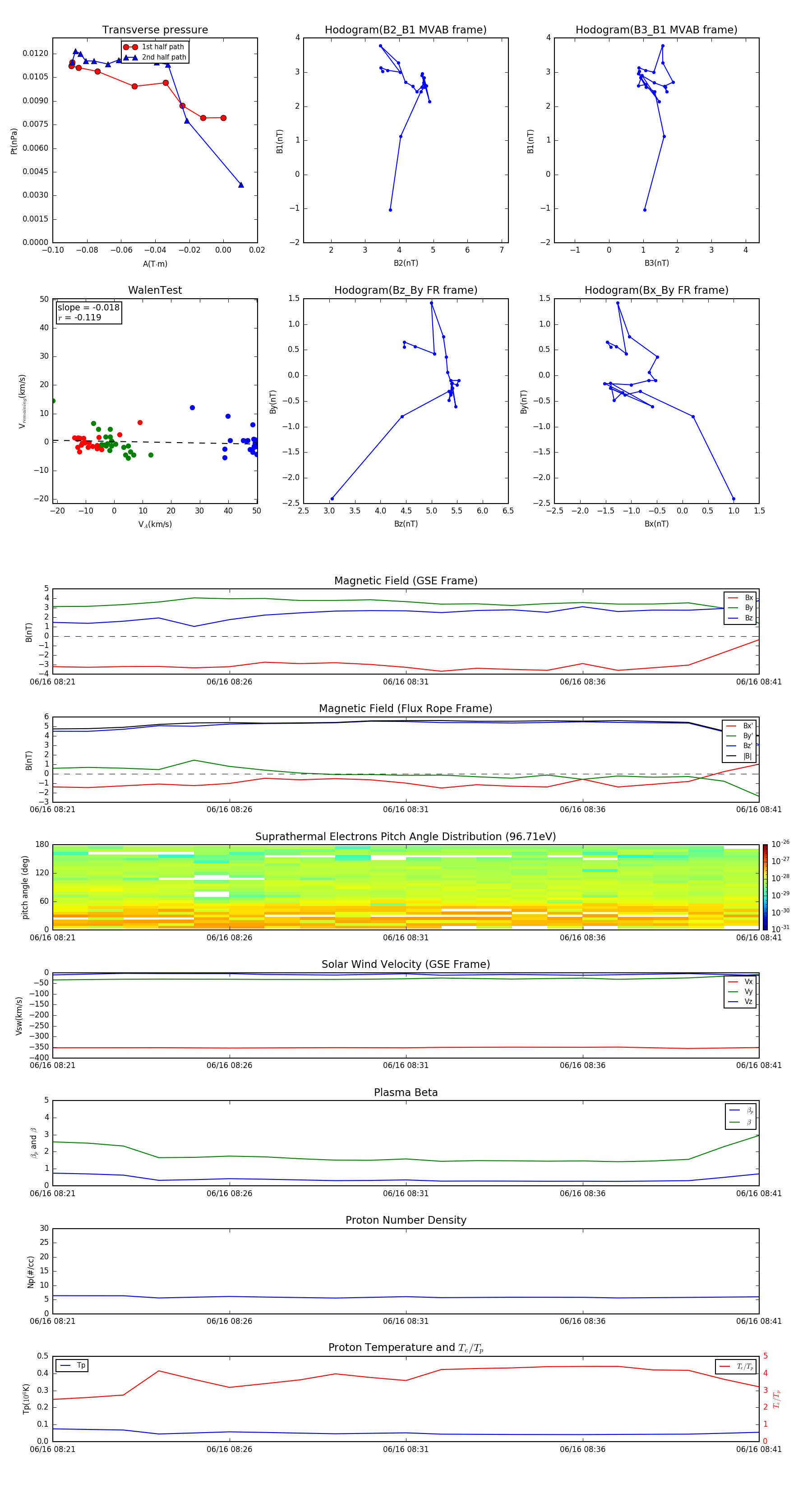Click the 'Vx' entry in velocity legend

pyautogui.click(x=740, y=981)
